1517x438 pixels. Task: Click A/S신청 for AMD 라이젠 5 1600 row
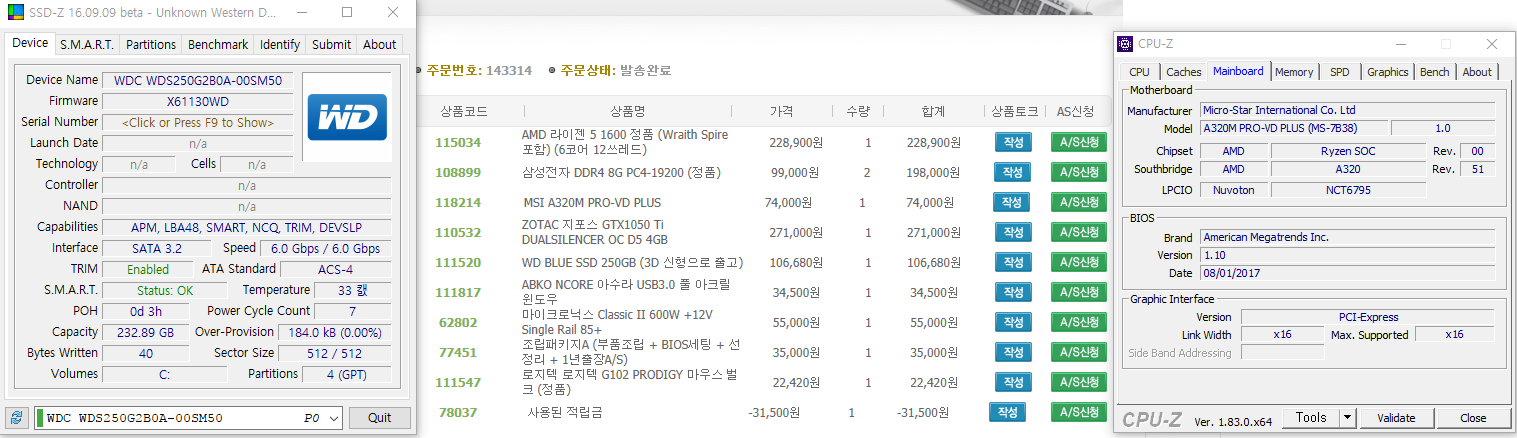click(1079, 142)
